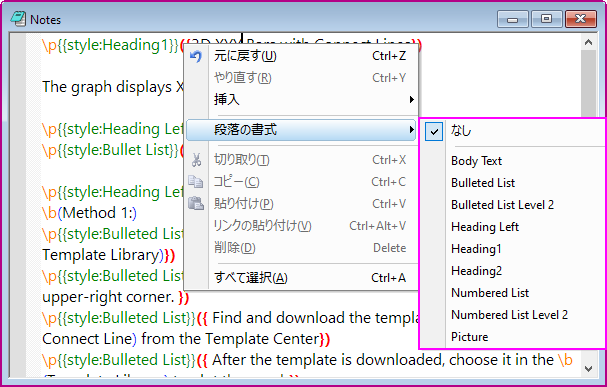Click the text "upper-right corner."
This screenshot has height=387, width=607.
tap(108, 297)
